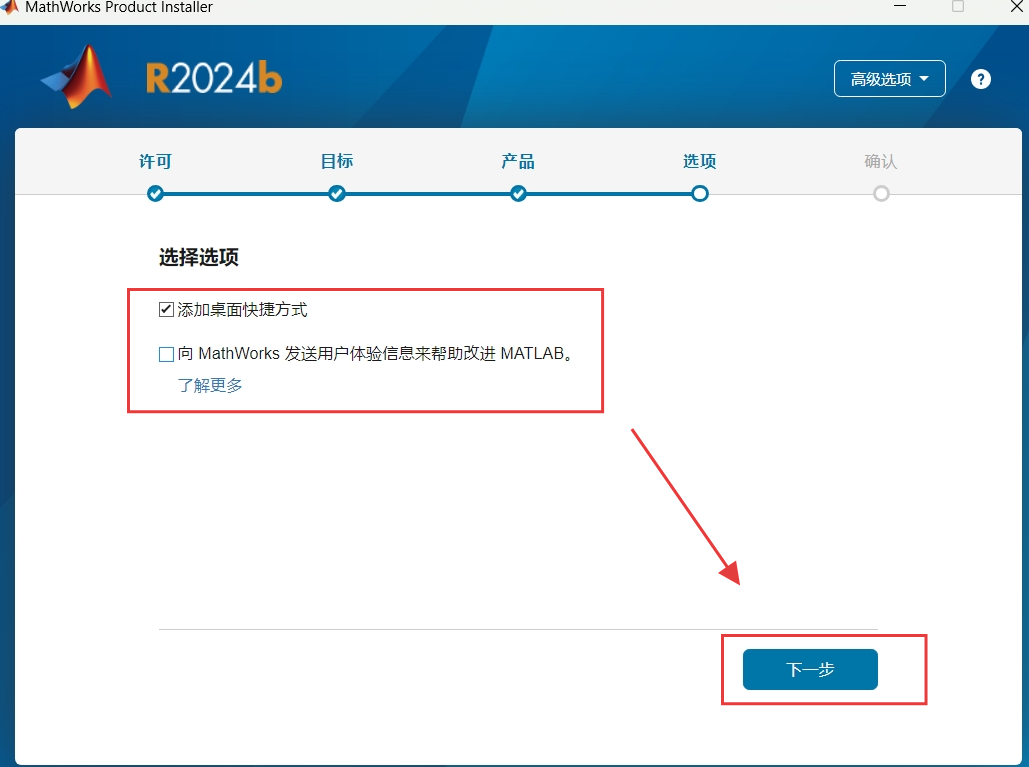
Task: Click the 许可 step completed checkmark circle
Action: 156,193
